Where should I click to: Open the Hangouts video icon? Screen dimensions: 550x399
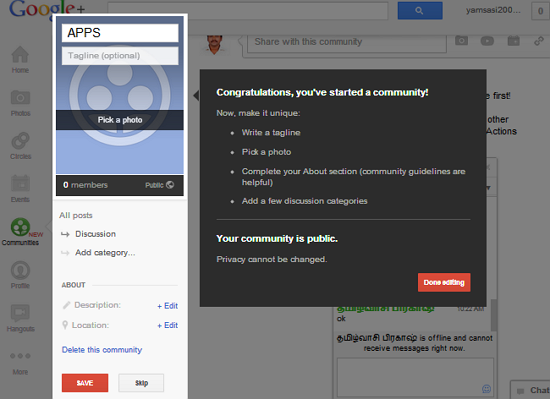20,313
